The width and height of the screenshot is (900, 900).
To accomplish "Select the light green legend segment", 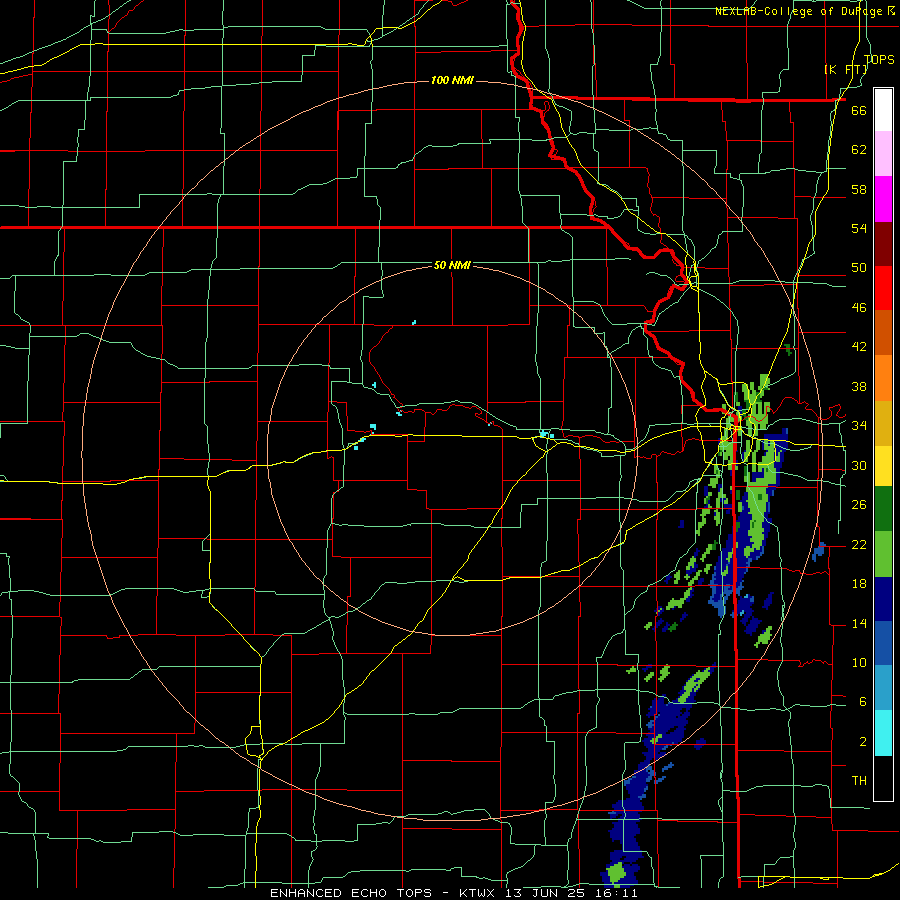I will (883, 554).
